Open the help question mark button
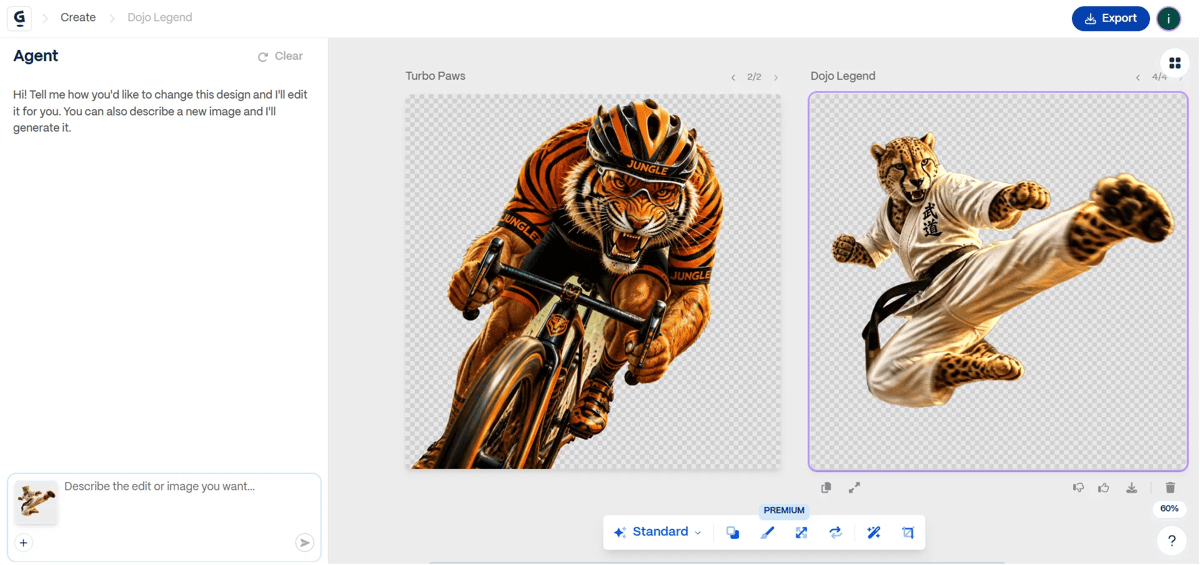1200x565 pixels. tap(1171, 541)
